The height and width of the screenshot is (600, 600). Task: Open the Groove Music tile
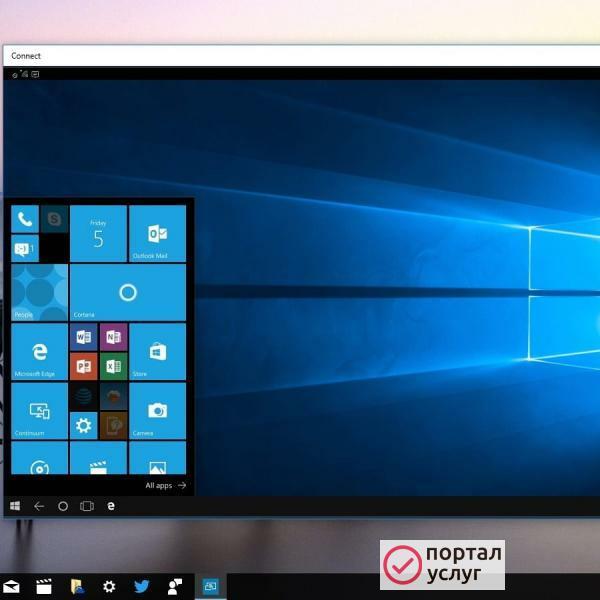coord(39,458)
